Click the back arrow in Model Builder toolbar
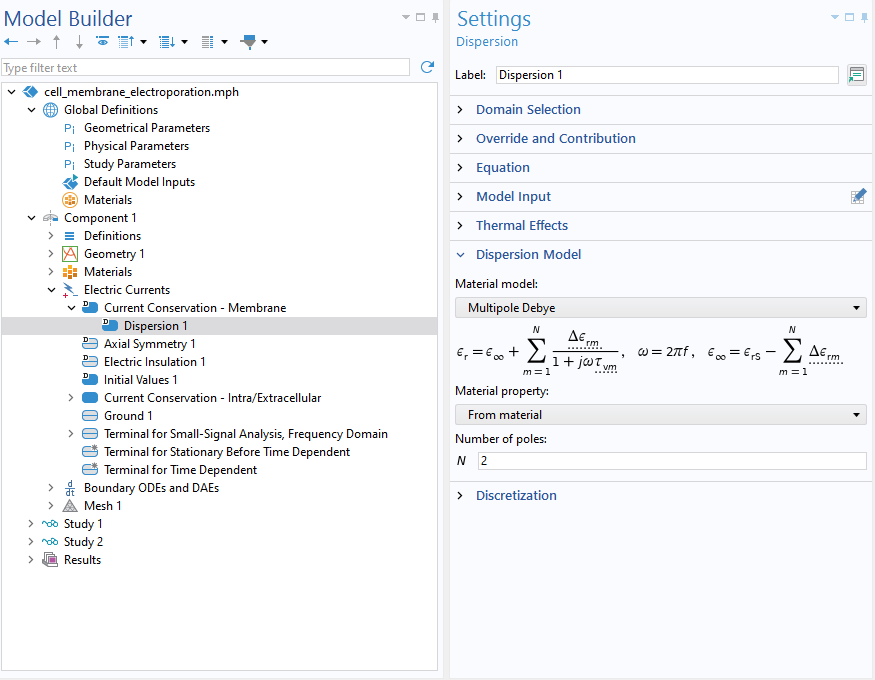Screen dimensions: 875x680 [11, 42]
